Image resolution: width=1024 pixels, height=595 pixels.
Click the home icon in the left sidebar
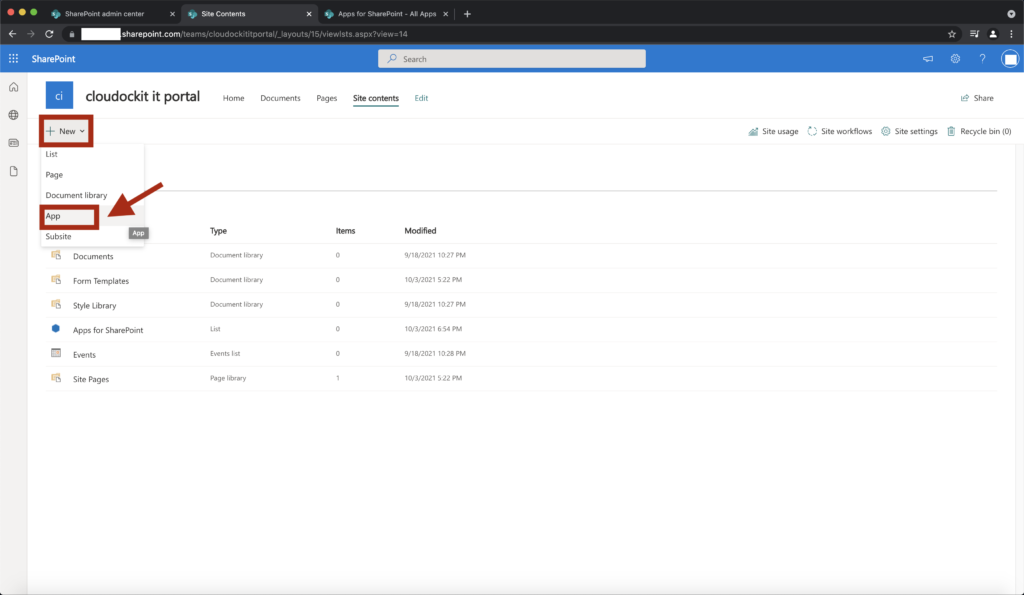[14, 88]
